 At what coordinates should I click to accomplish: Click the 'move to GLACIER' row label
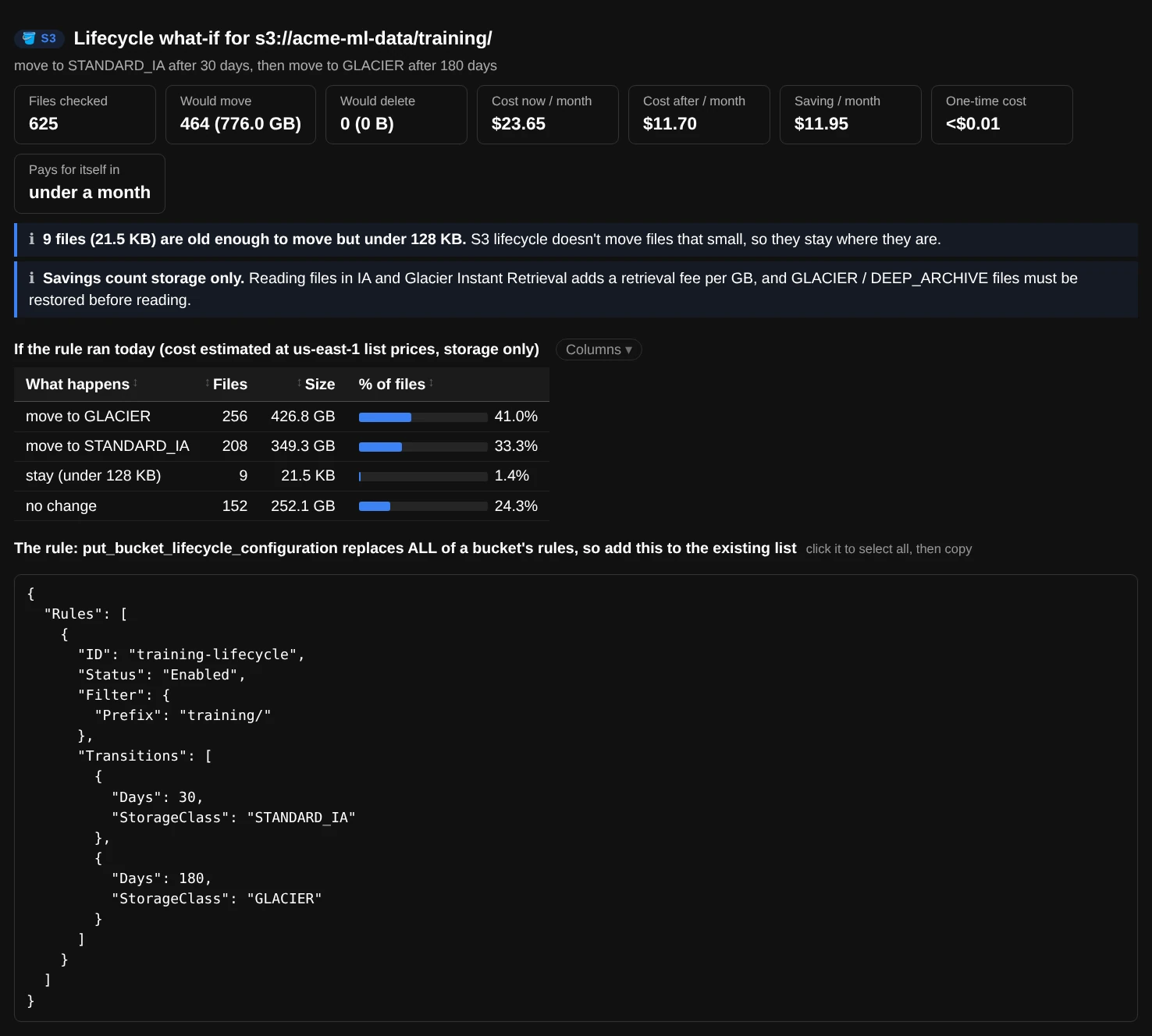click(88, 417)
